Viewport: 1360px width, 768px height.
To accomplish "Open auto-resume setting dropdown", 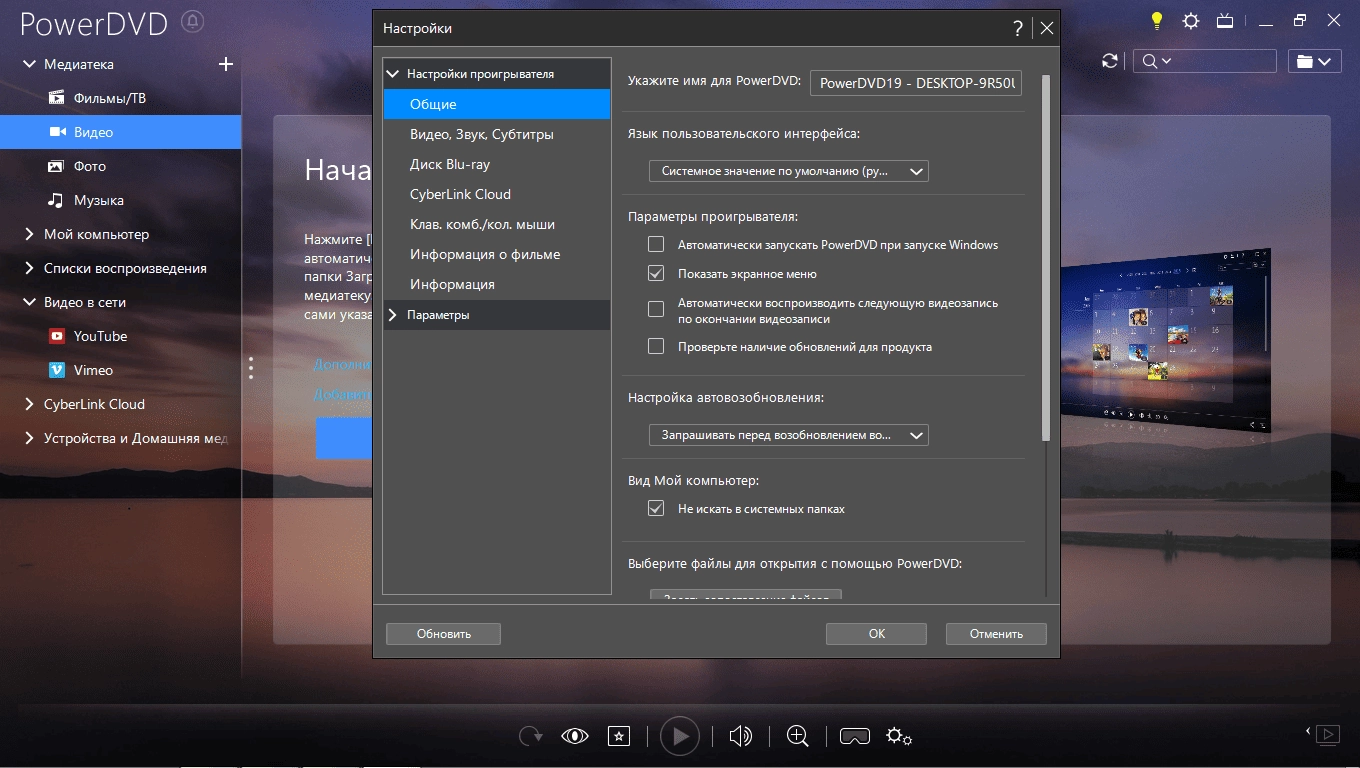I will point(789,435).
